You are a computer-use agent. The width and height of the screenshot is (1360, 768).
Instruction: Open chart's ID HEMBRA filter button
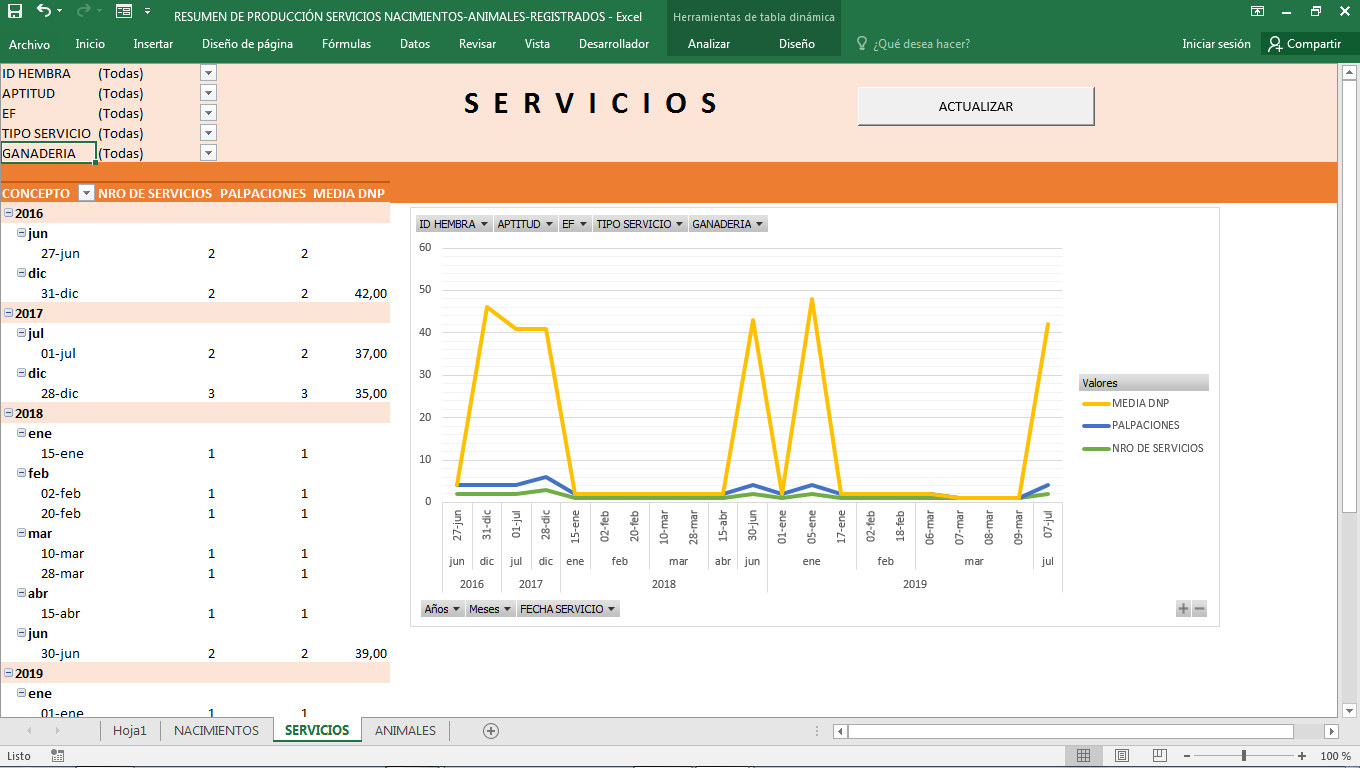[454, 224]
